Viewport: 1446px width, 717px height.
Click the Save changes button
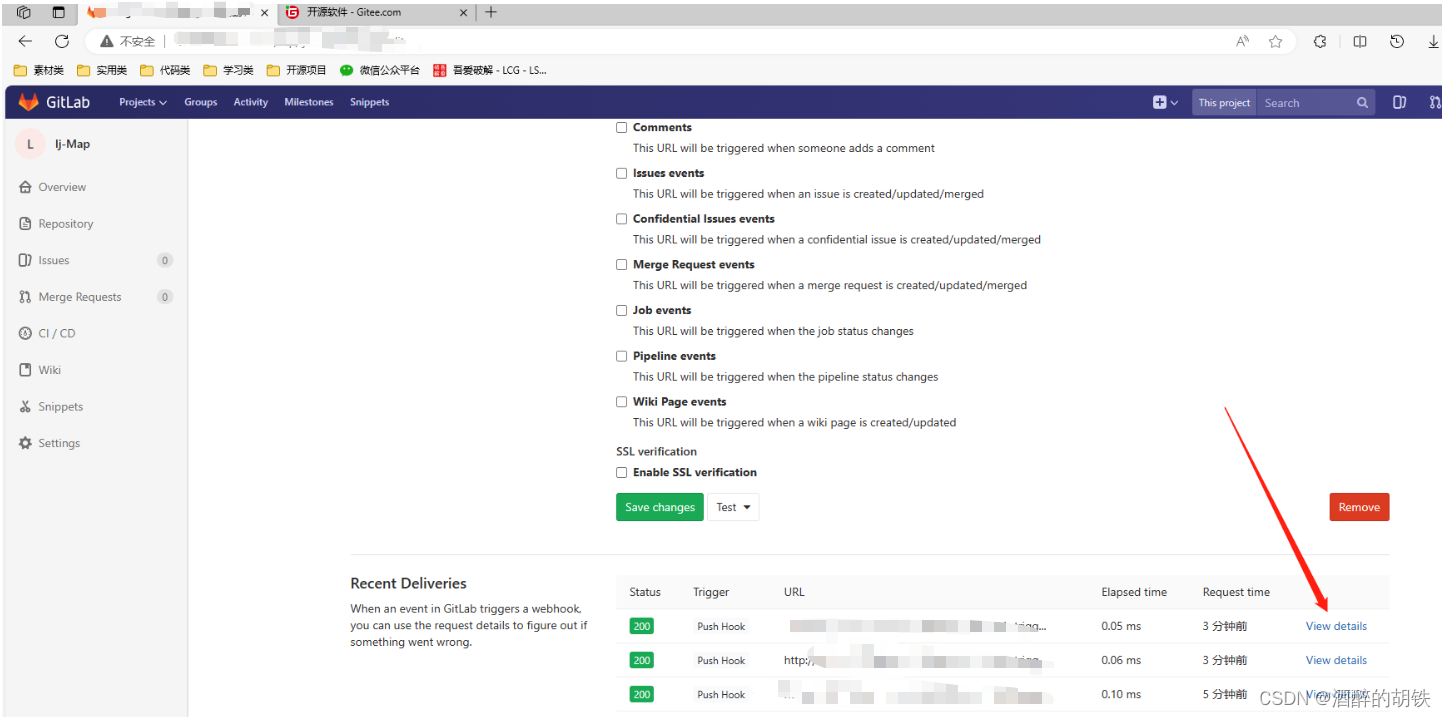pyautogui.click(x=660, y=507)
